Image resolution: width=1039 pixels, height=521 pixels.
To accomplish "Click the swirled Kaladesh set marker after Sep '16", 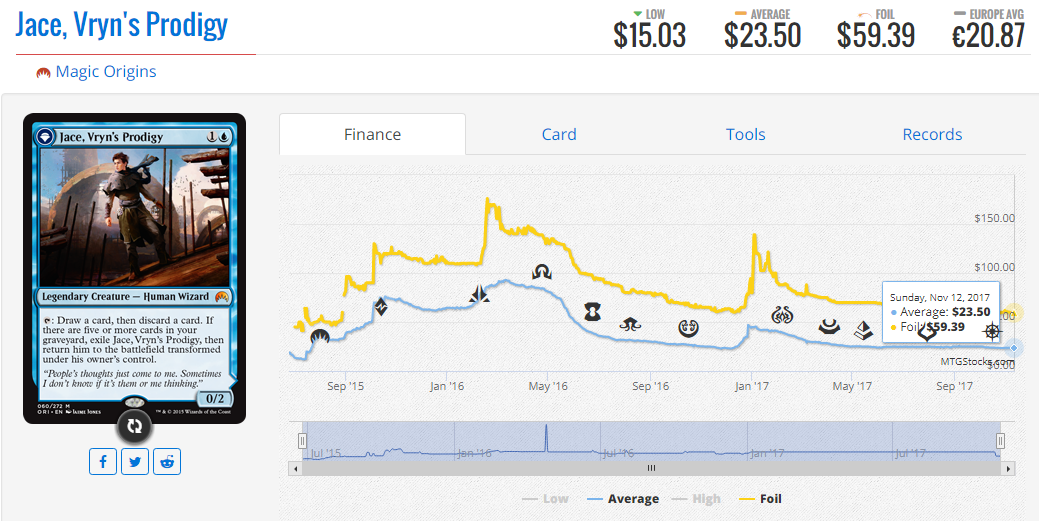I will coord(689,327).
